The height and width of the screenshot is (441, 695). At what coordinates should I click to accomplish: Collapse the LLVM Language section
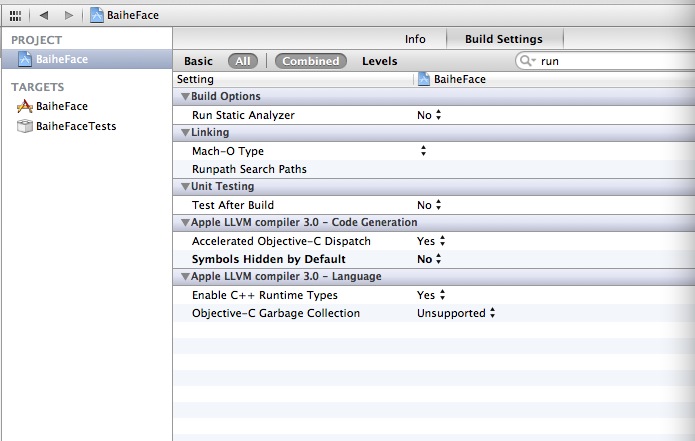(x=185, y=277)
